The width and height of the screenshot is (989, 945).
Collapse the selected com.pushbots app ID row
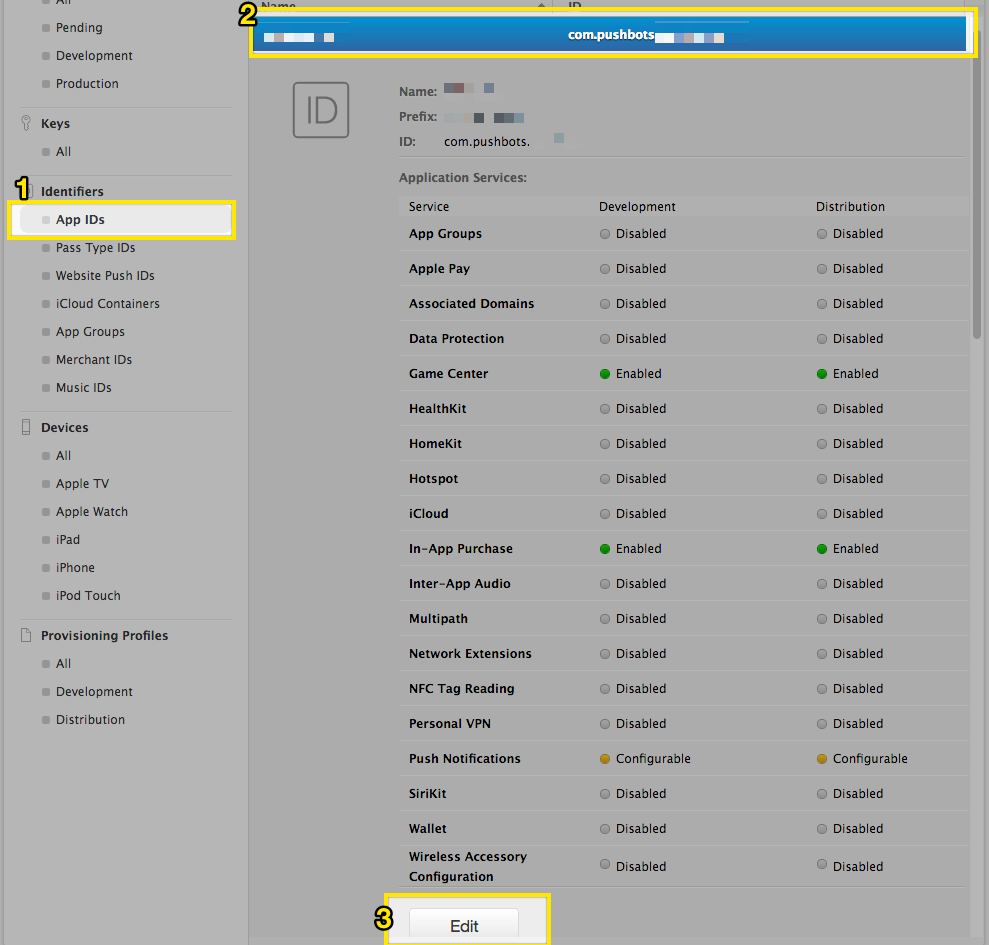pos(610,36)
